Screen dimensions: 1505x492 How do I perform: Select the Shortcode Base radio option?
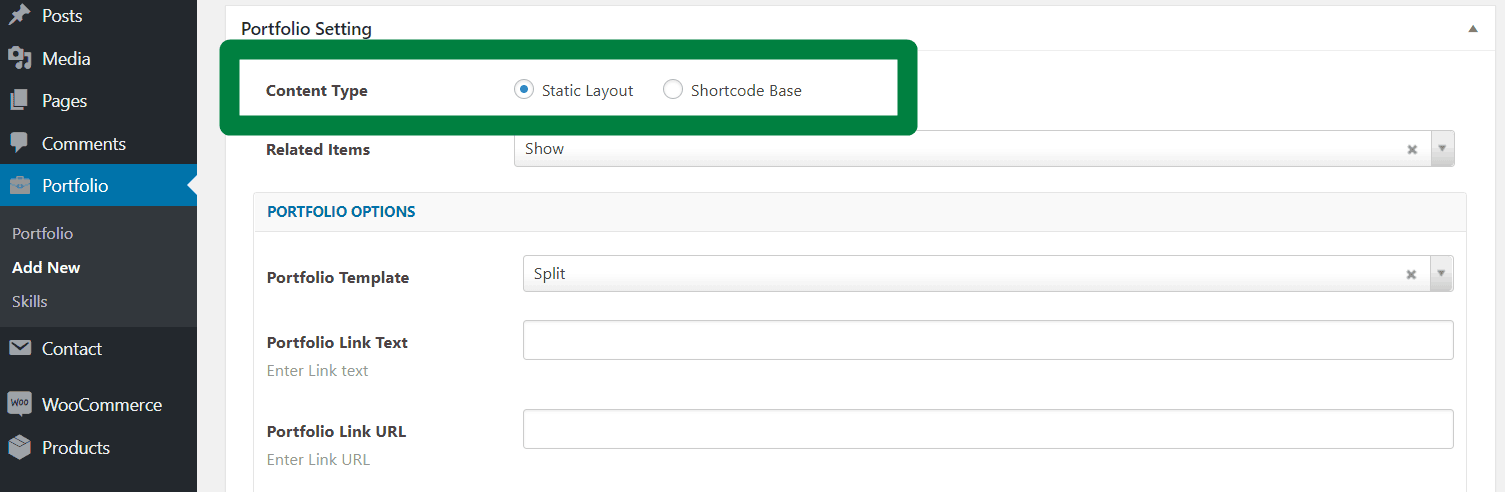tap(673, 90)
